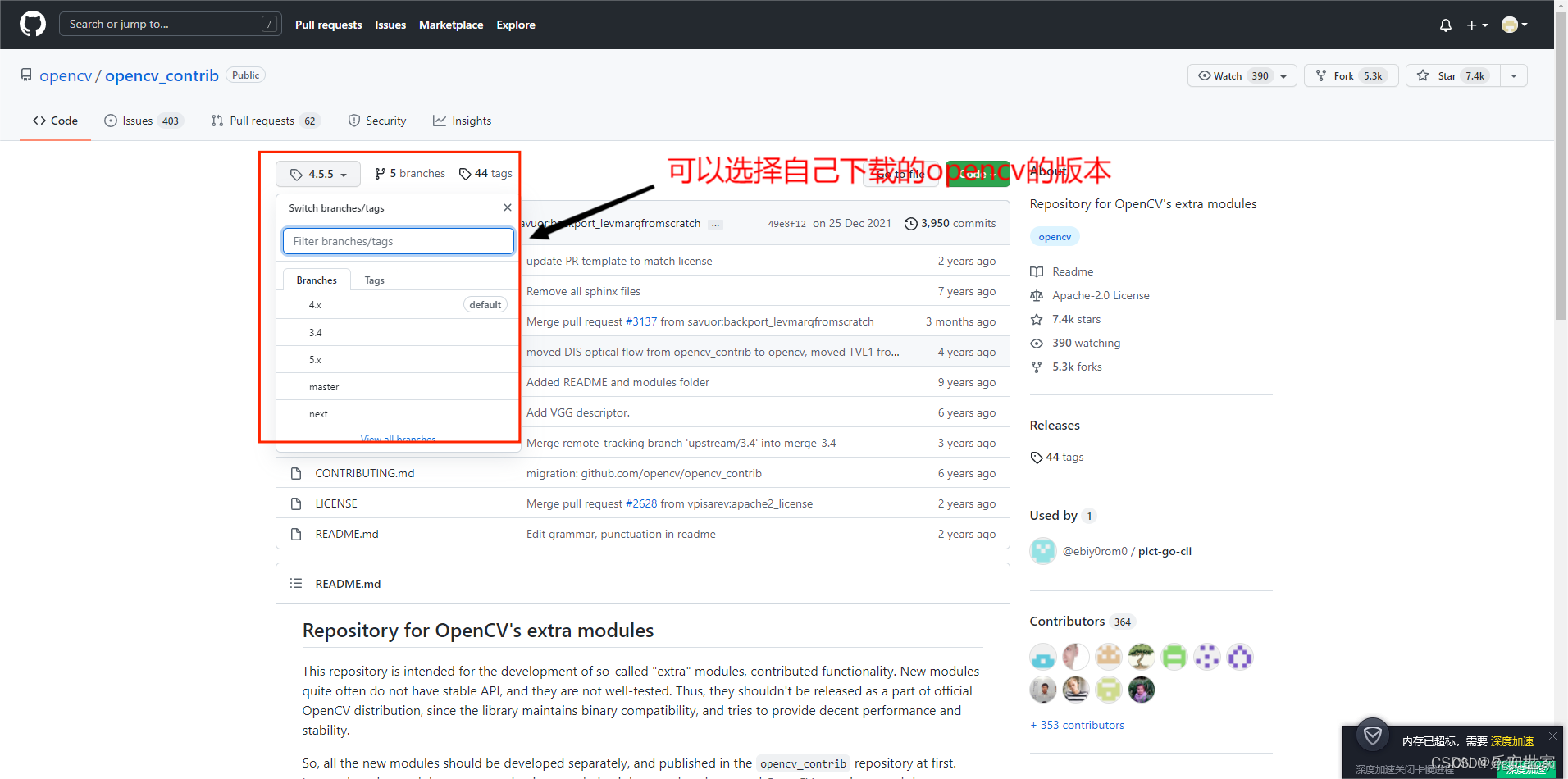Click the Apache-2.0 License scales icon
Screen dimensions: 1568x779
1037,295
